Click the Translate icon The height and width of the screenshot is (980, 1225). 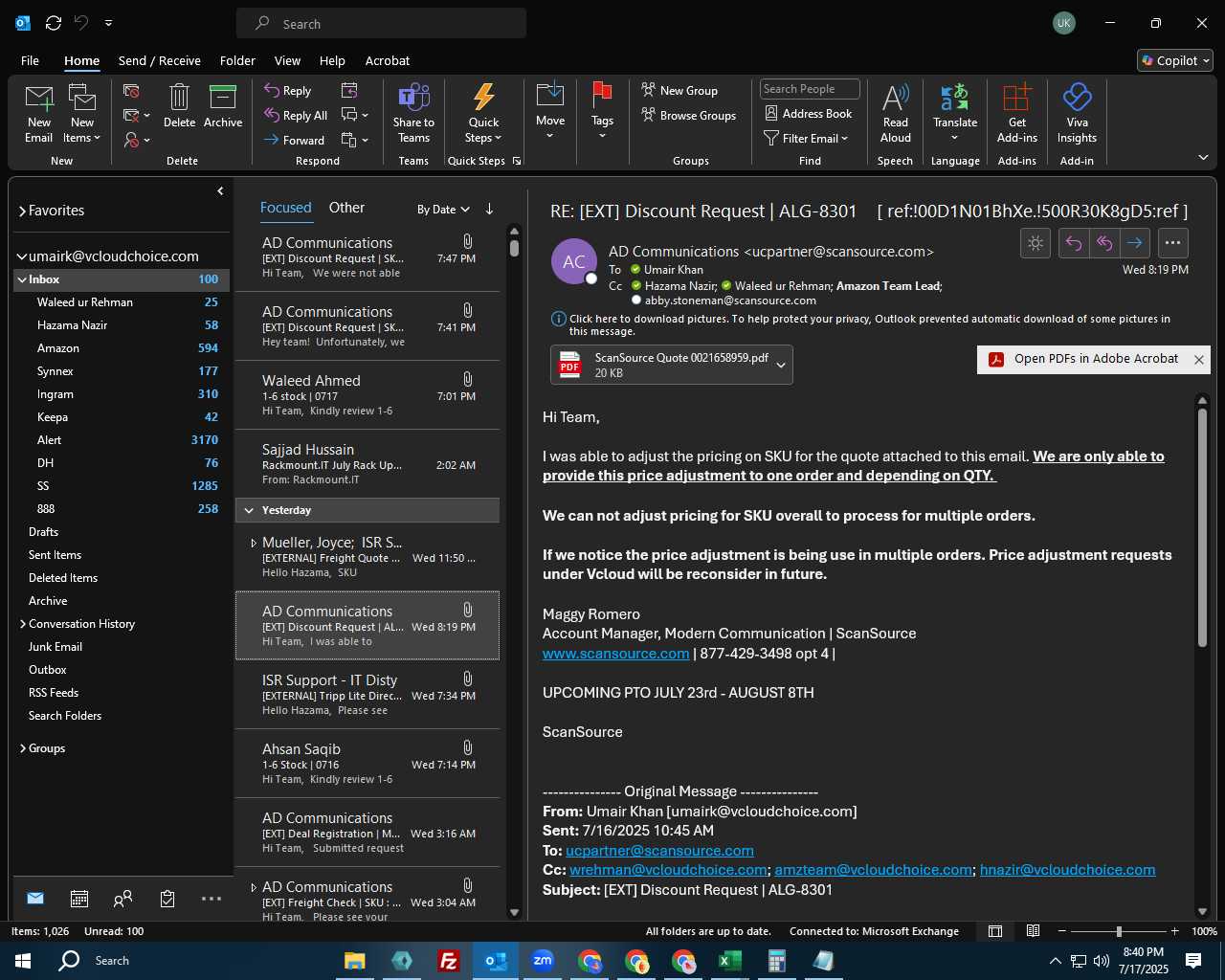[955, 111]
